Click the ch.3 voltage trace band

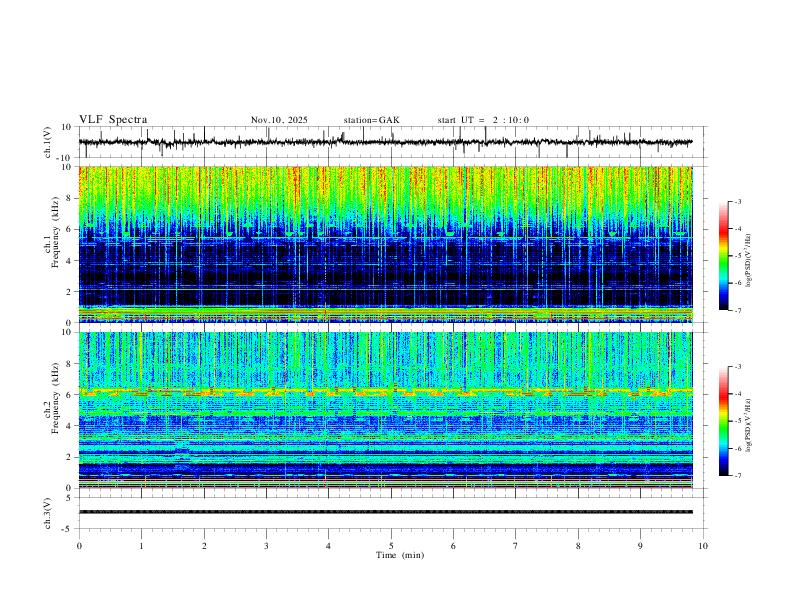point(385,512)
